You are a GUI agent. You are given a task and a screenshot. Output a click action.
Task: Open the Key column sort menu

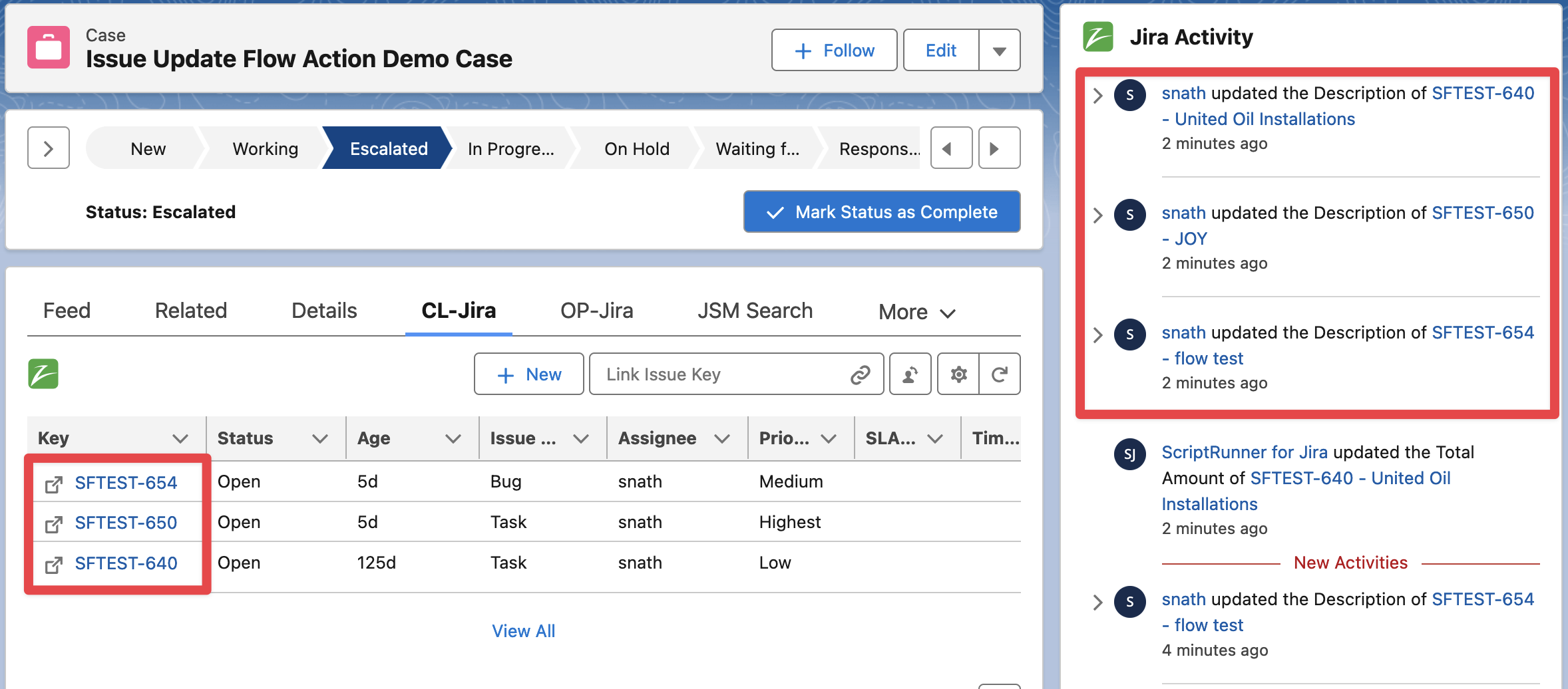tap(180, 438)
